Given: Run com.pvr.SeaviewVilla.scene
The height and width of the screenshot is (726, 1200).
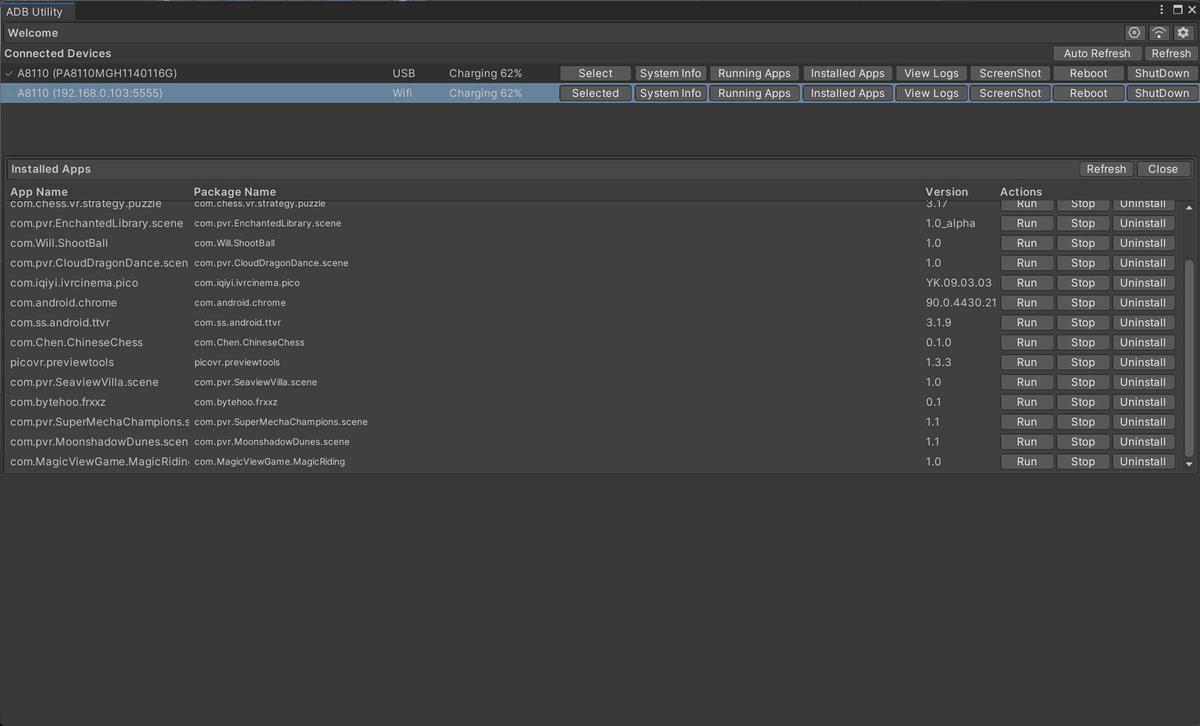Looking at the screenshot, I should pos(1027,382).
